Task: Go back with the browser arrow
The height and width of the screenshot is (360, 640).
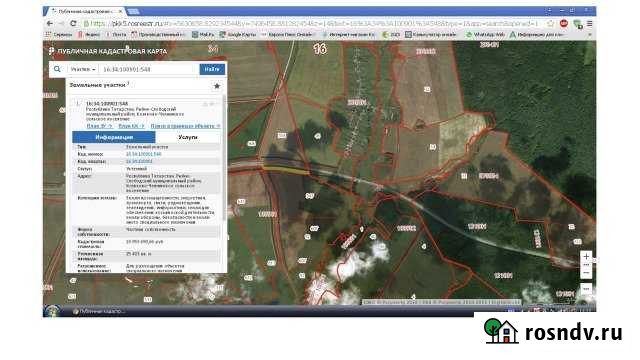Action: coord(50,24)
